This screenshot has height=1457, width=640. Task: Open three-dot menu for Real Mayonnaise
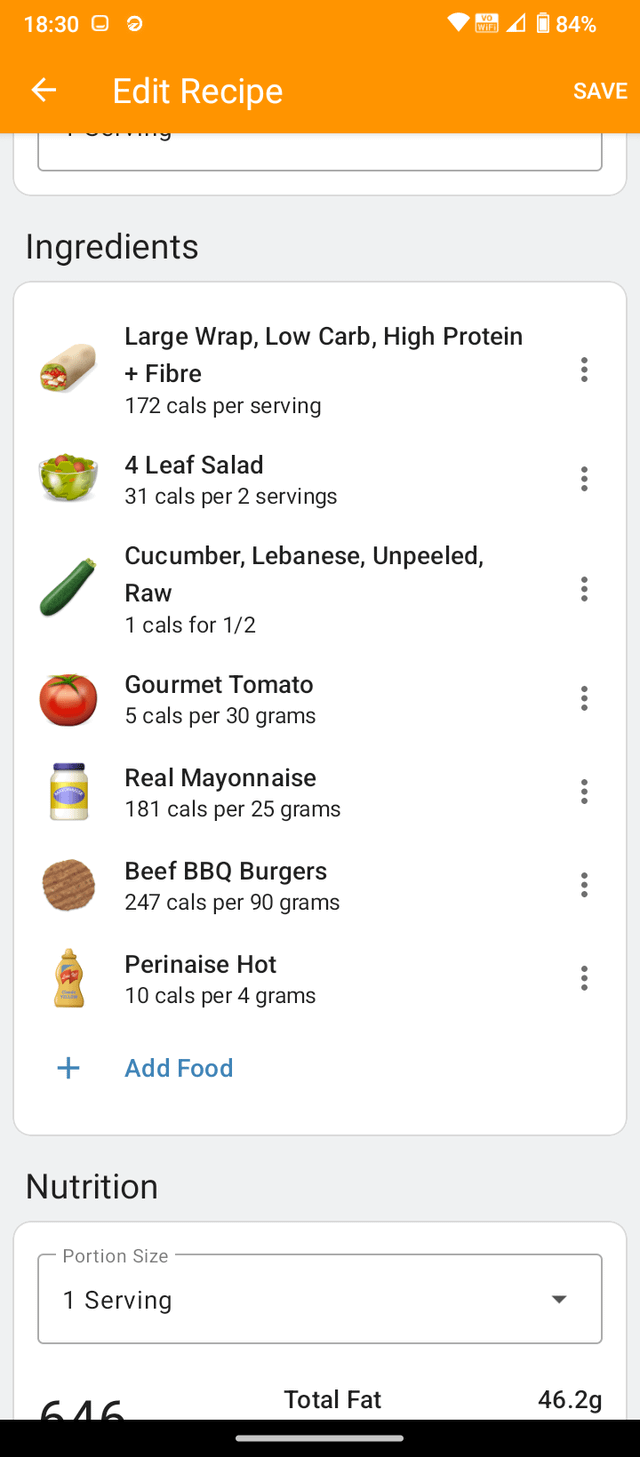tap(584, 792)
